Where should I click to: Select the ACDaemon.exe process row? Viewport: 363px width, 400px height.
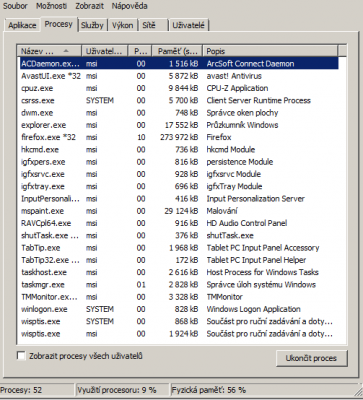(179, 64)
